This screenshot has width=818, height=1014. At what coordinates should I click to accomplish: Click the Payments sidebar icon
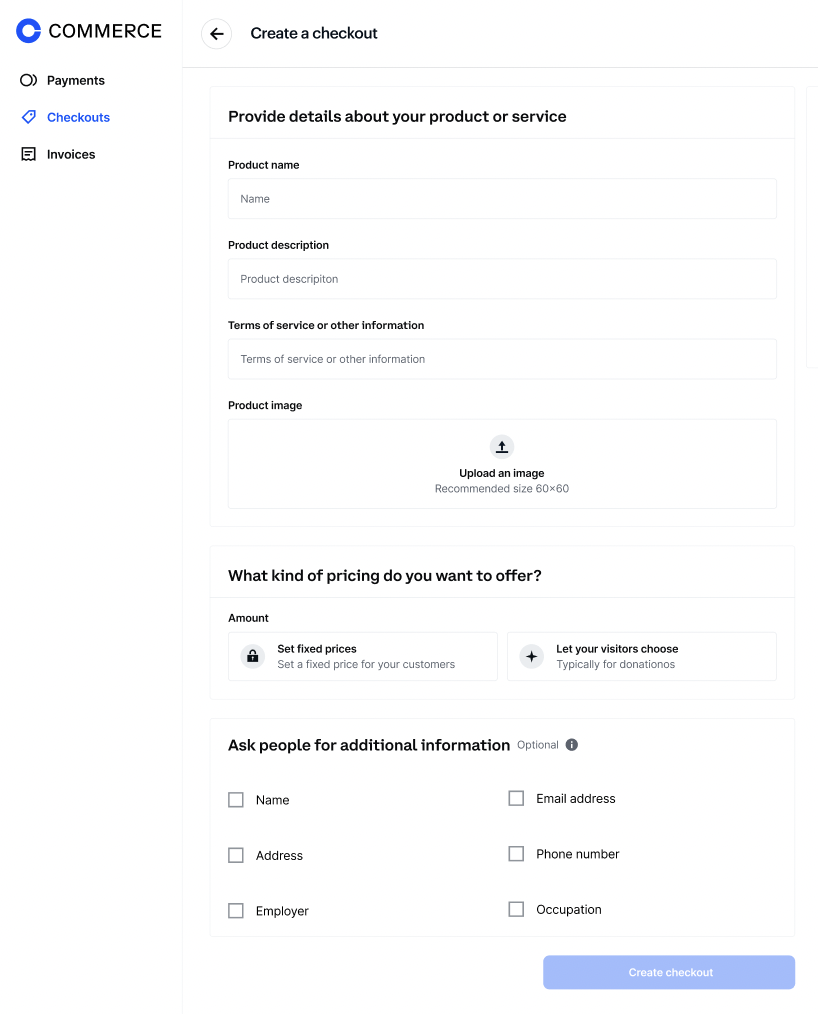point(29,80)
